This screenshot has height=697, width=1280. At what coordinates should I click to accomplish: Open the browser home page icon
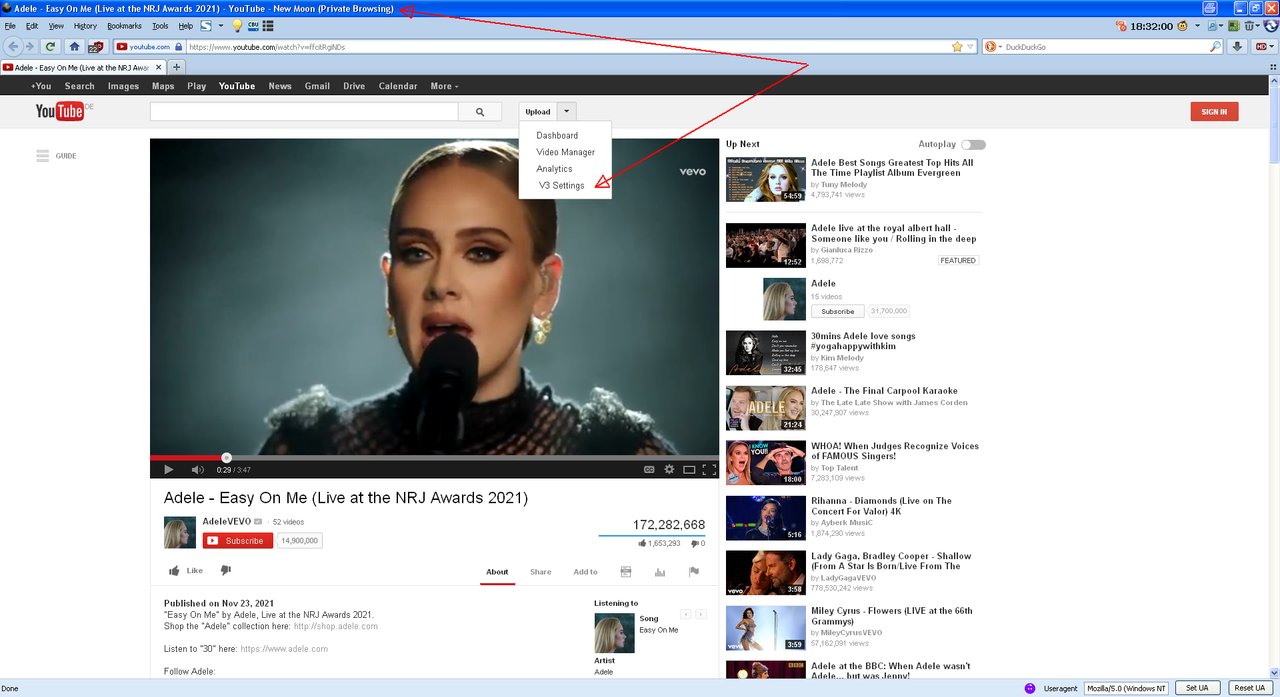click(74, 46)
